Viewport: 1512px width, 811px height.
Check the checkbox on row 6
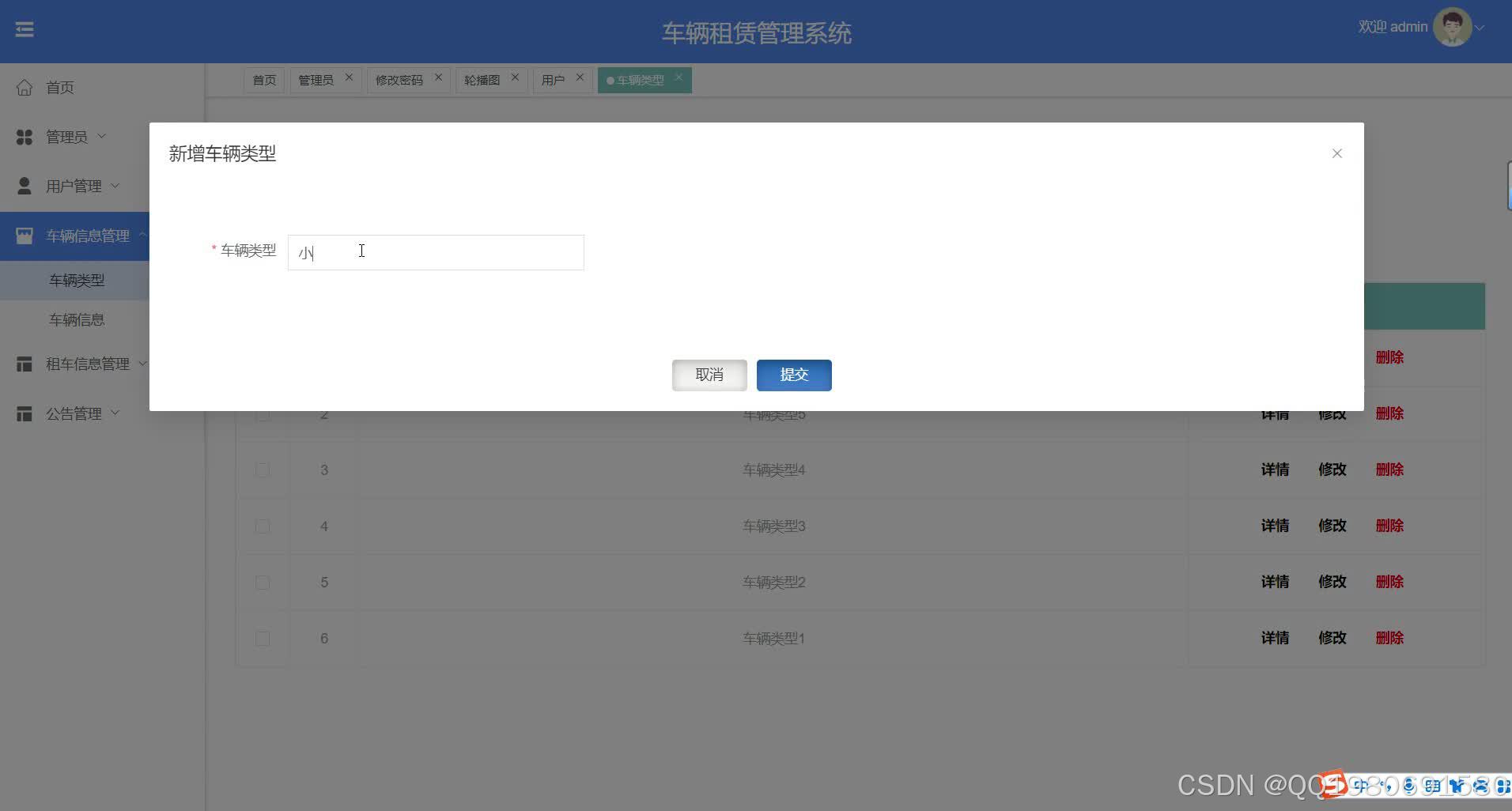tap(262, 638)
